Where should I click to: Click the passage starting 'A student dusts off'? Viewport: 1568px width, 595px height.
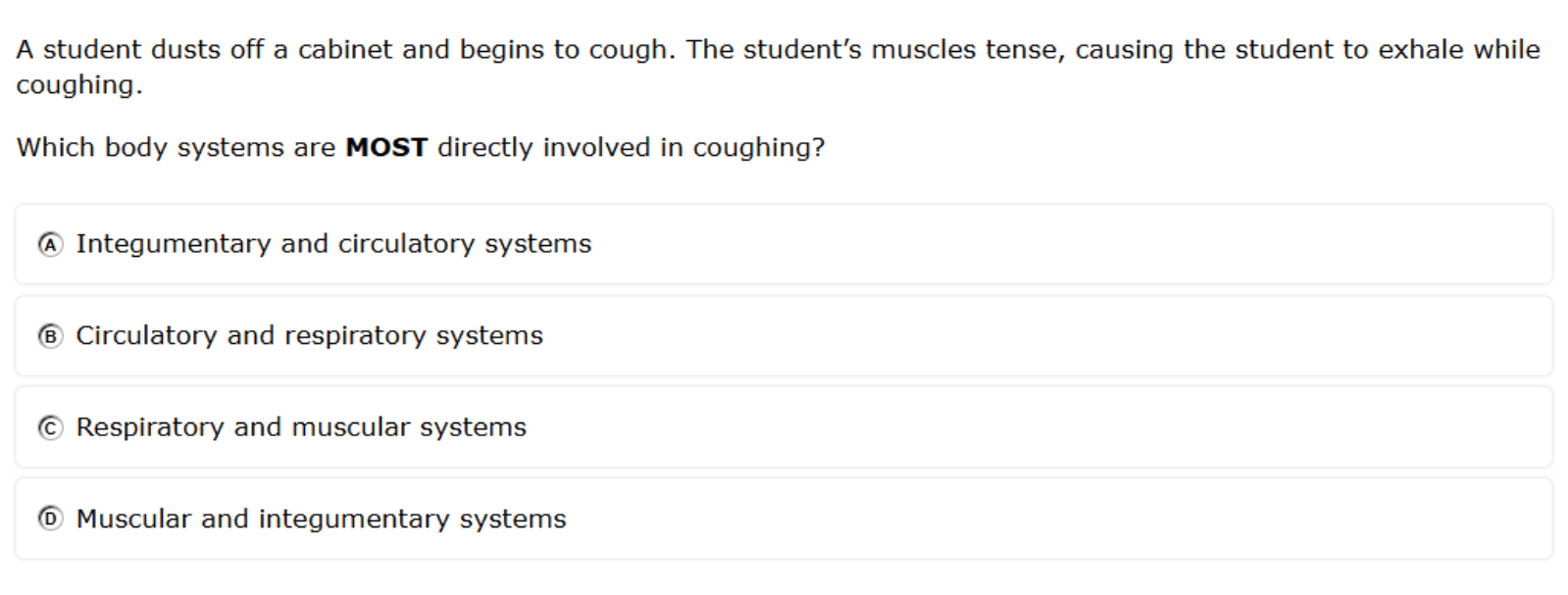coord(778,67)
